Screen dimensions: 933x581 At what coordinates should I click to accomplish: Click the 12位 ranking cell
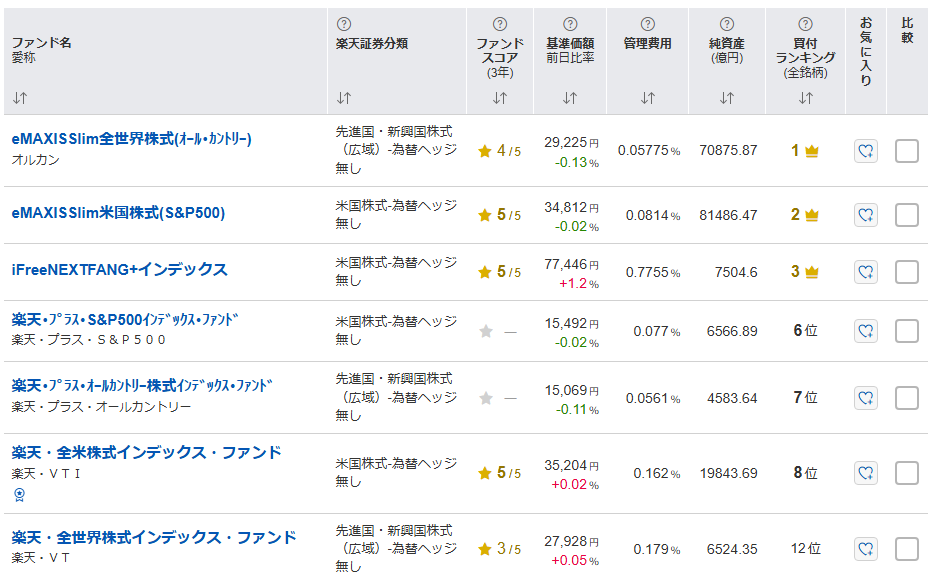point(806,548)
